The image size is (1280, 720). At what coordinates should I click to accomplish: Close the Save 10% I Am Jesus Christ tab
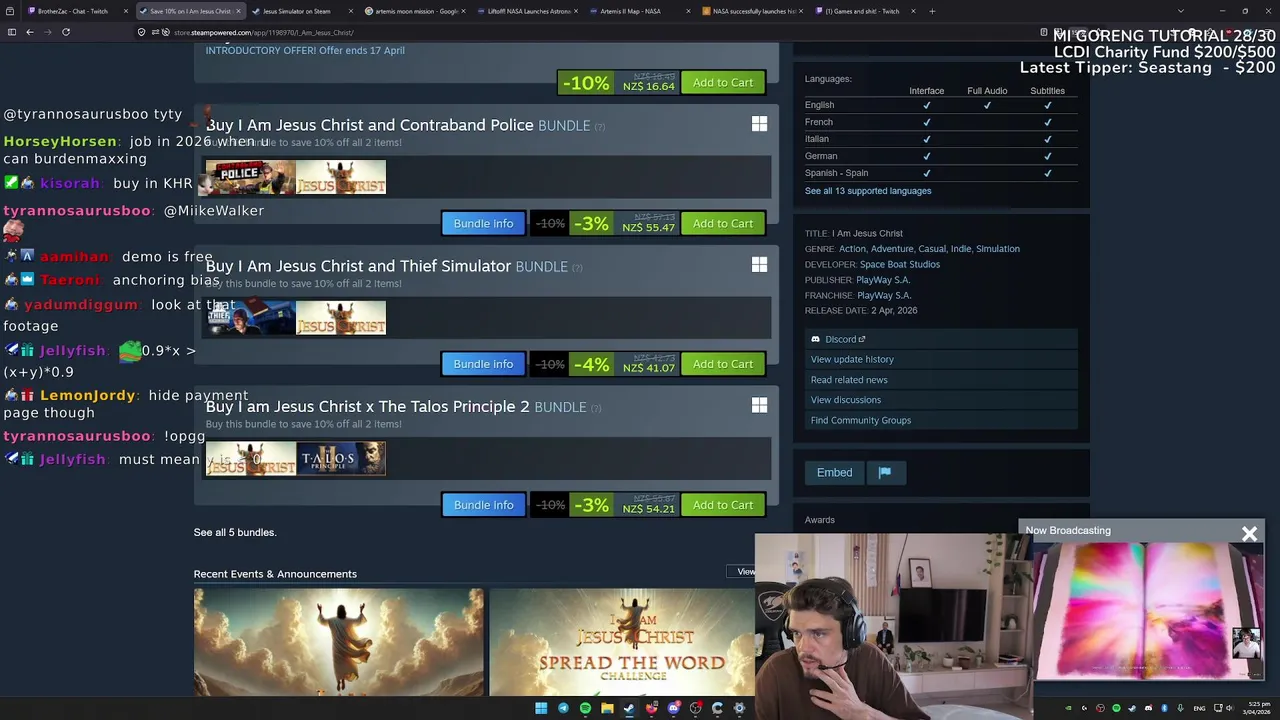(x=238, y=11)
